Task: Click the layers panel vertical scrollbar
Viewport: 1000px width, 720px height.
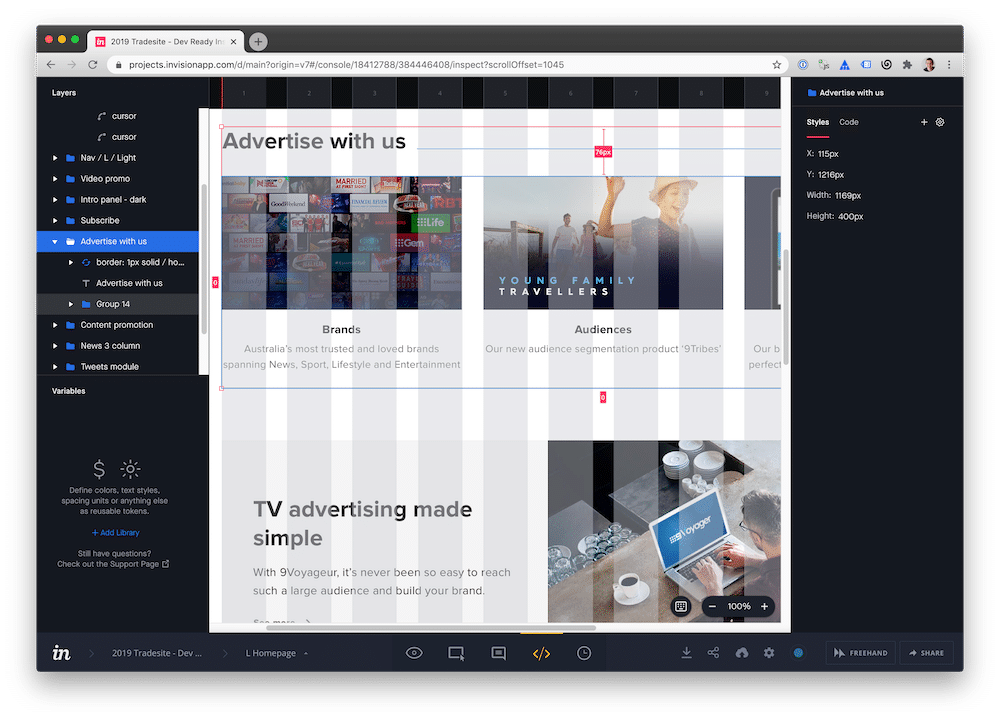Action: point(204,259)
